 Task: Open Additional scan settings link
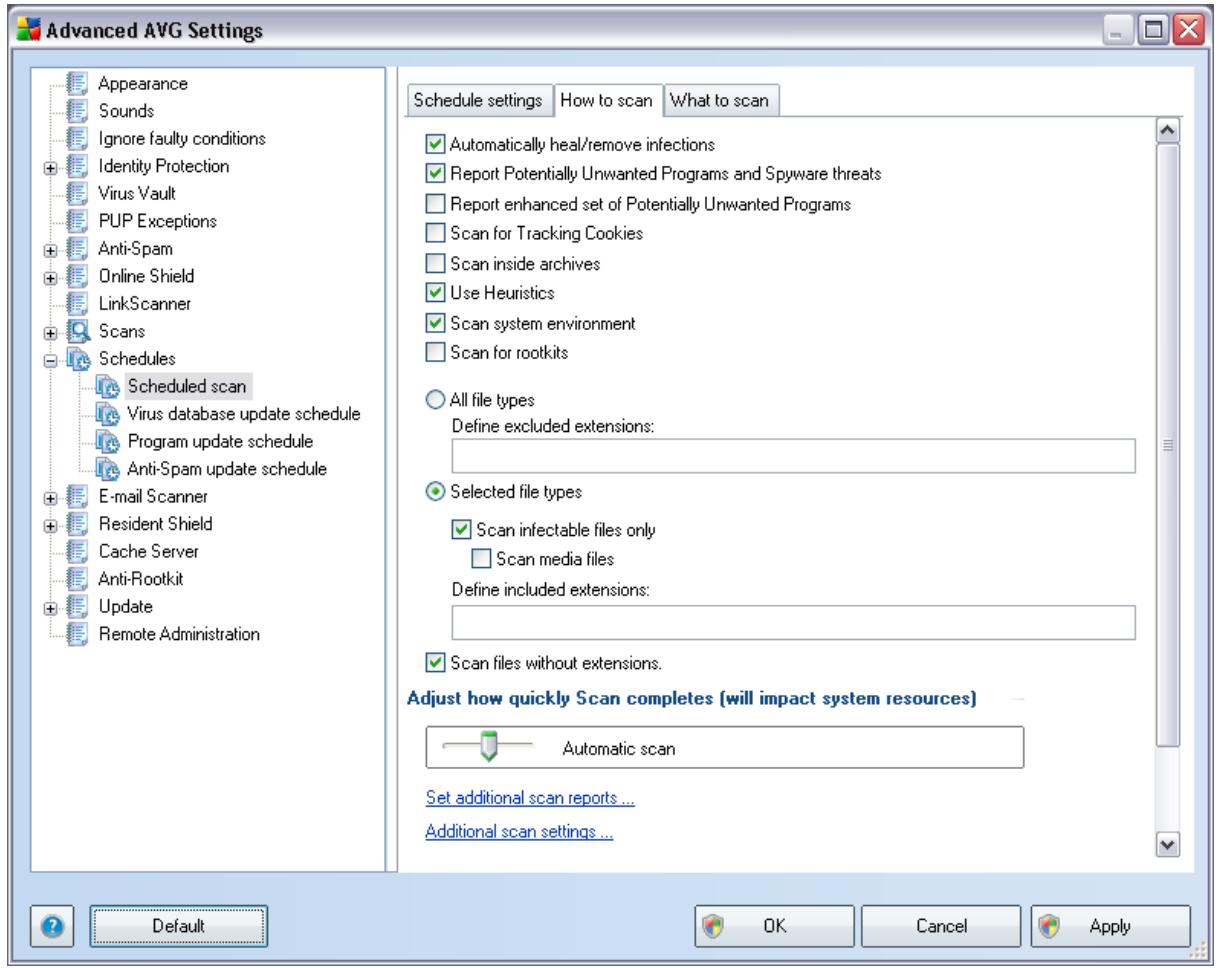519,832
